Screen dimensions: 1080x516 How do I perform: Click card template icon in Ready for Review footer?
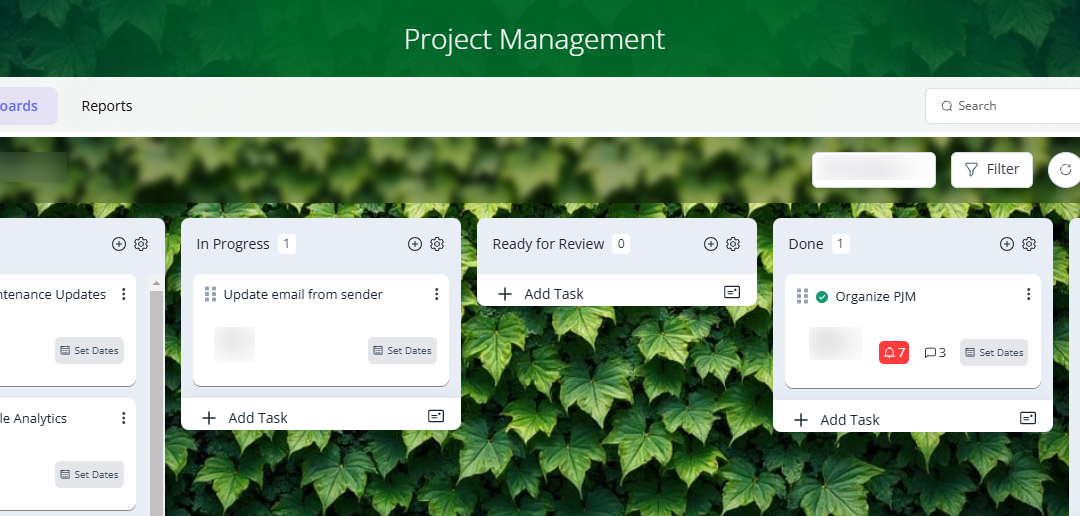point(732,292)
